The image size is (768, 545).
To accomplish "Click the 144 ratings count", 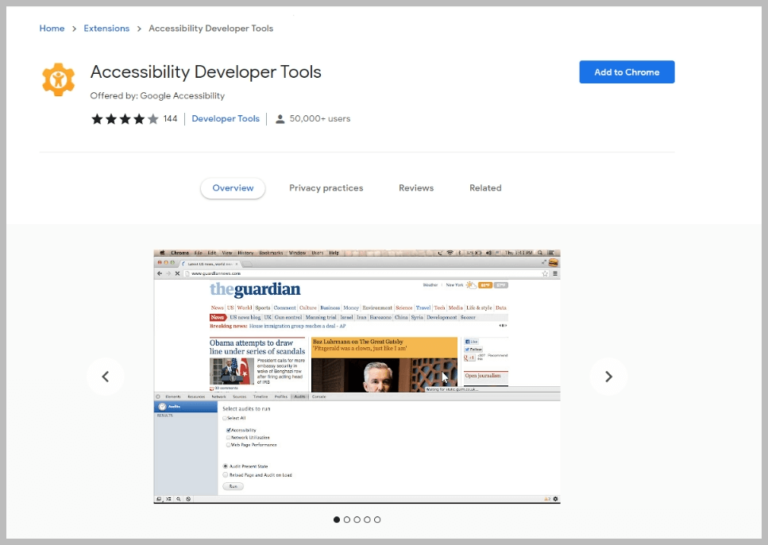I will (170, 119).
